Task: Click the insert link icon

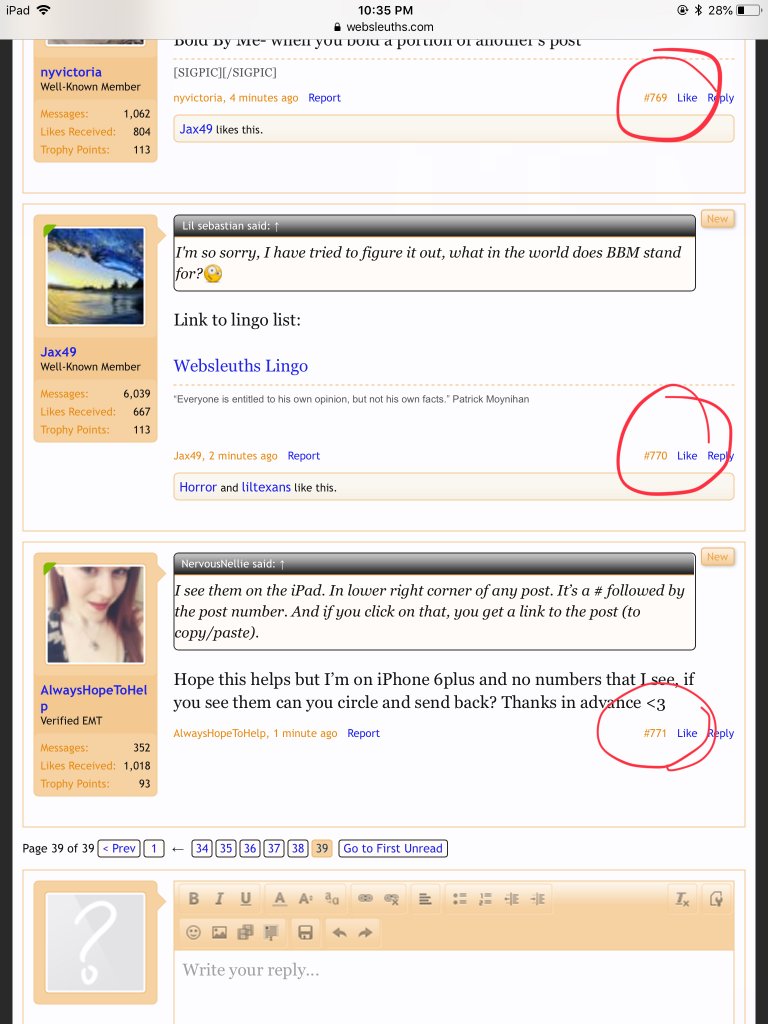Action: pos(365,899)
